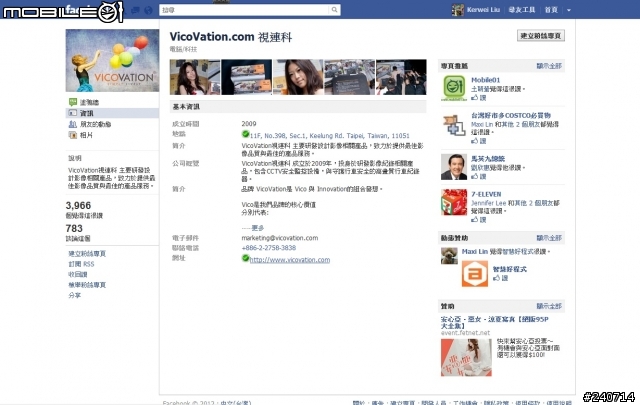Click the 783 talking-about count
The height and width of the screenshot is (405, 640).
pos(74,228)
